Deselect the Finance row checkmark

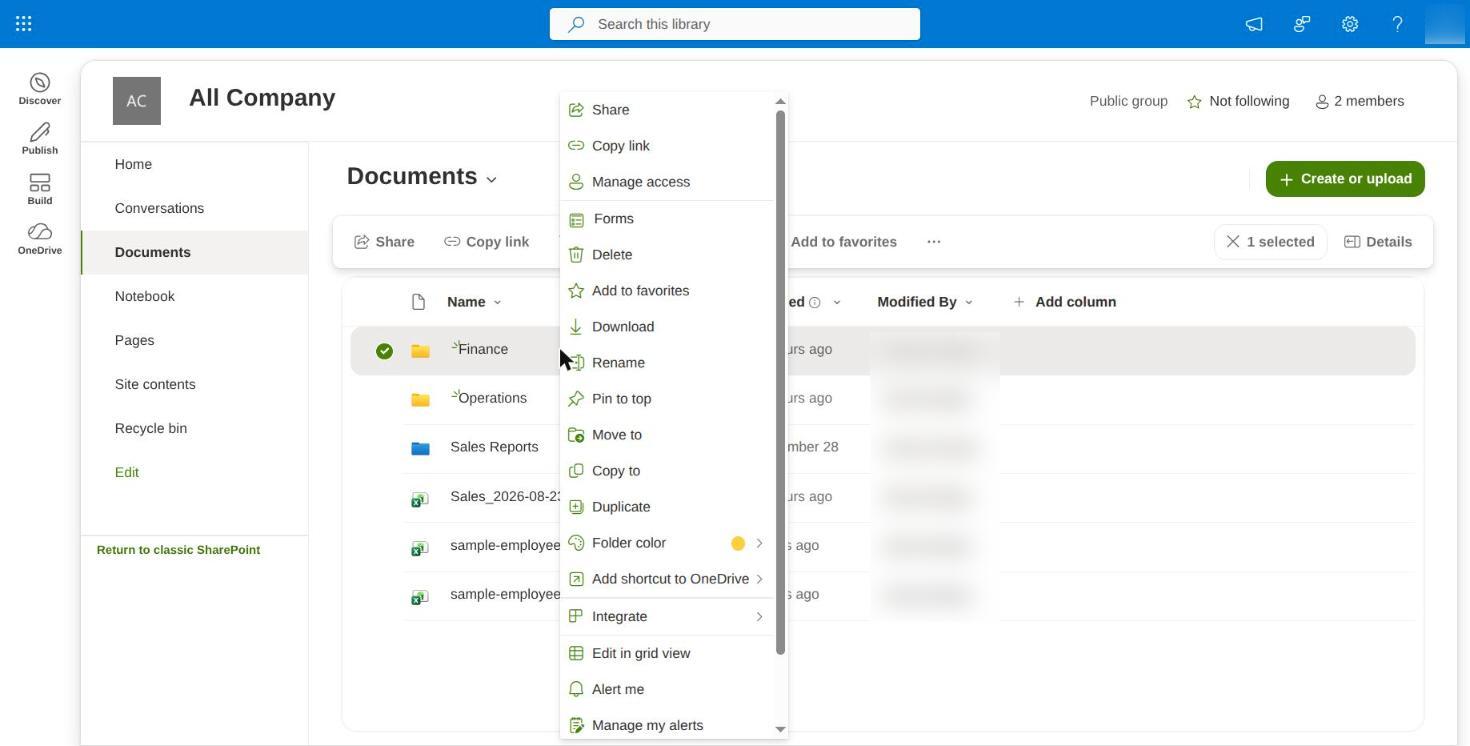pos(384,351)
